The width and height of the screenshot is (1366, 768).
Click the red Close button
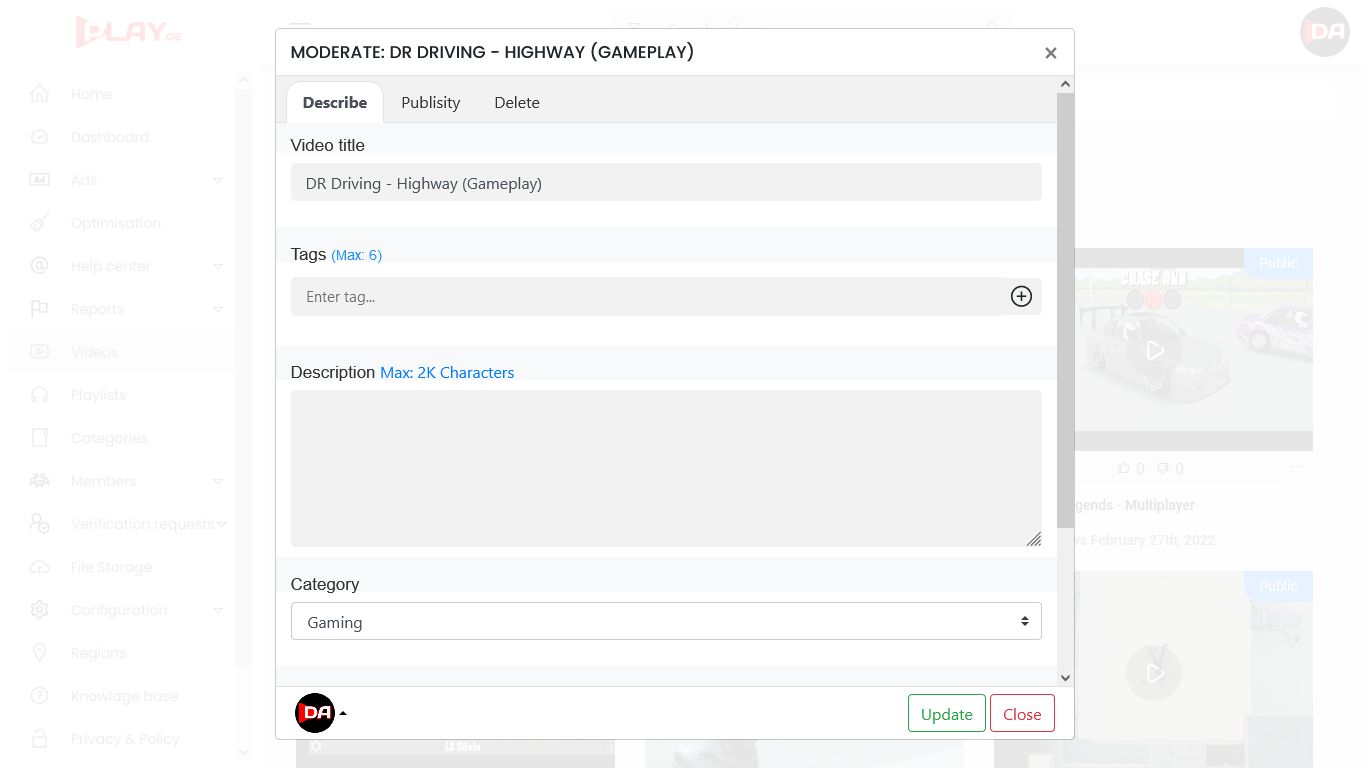1022,713
